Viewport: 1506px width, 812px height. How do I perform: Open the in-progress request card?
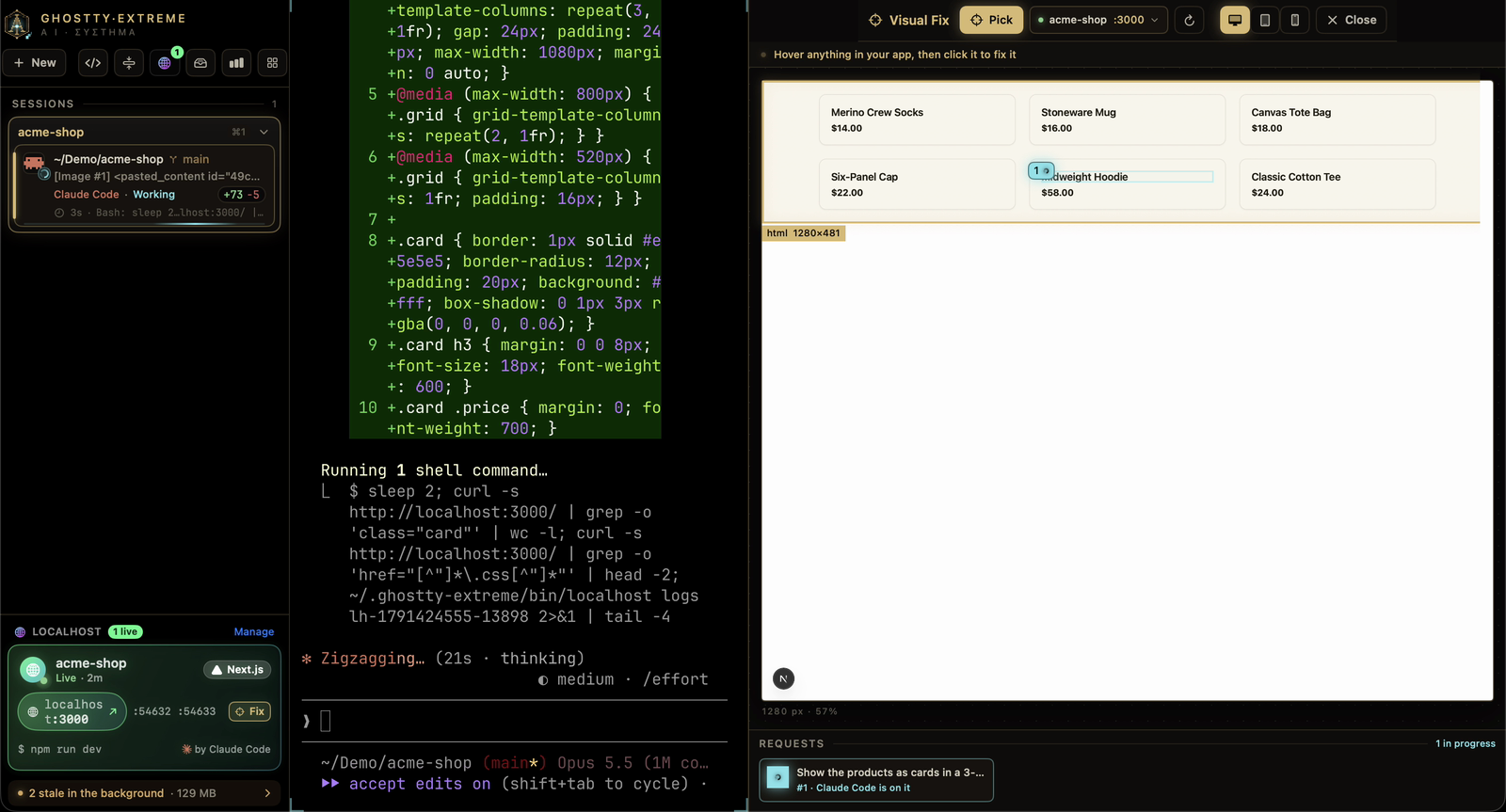click(876, 780)
